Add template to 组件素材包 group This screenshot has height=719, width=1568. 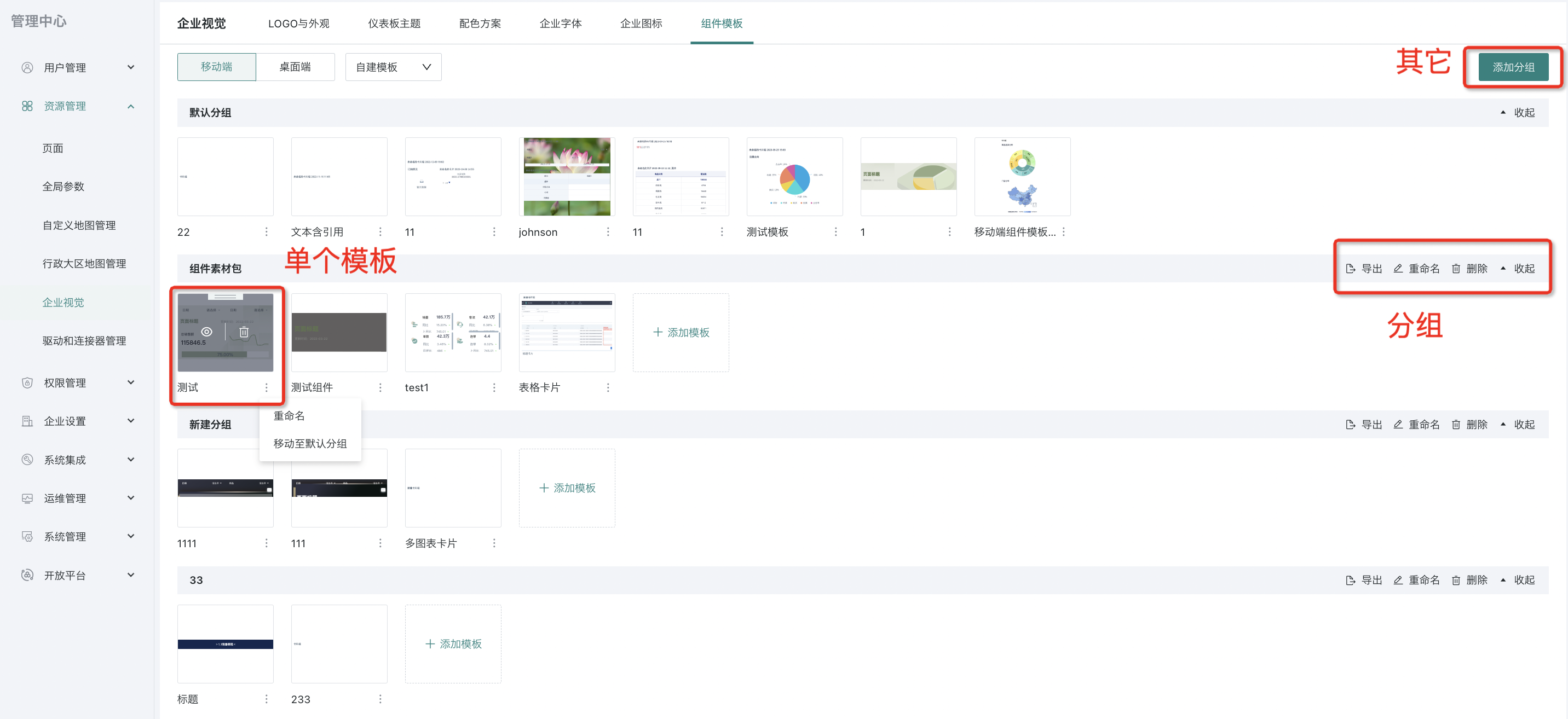tap(681, 333)
